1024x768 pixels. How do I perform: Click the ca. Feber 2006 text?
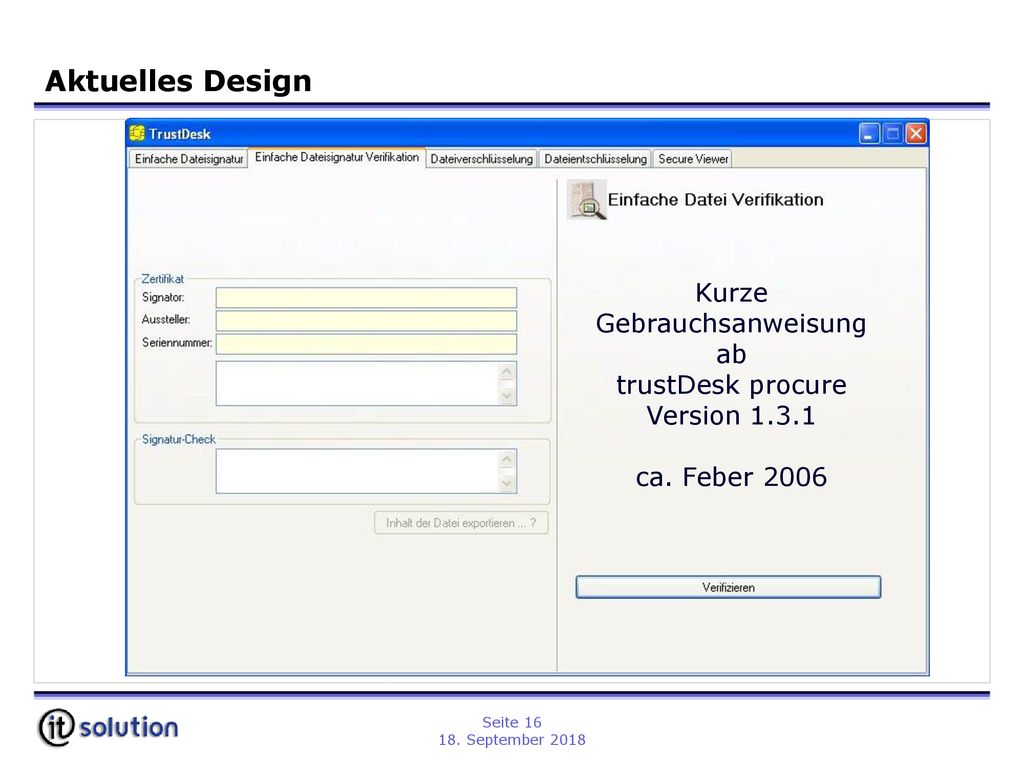tap(731, 477)
